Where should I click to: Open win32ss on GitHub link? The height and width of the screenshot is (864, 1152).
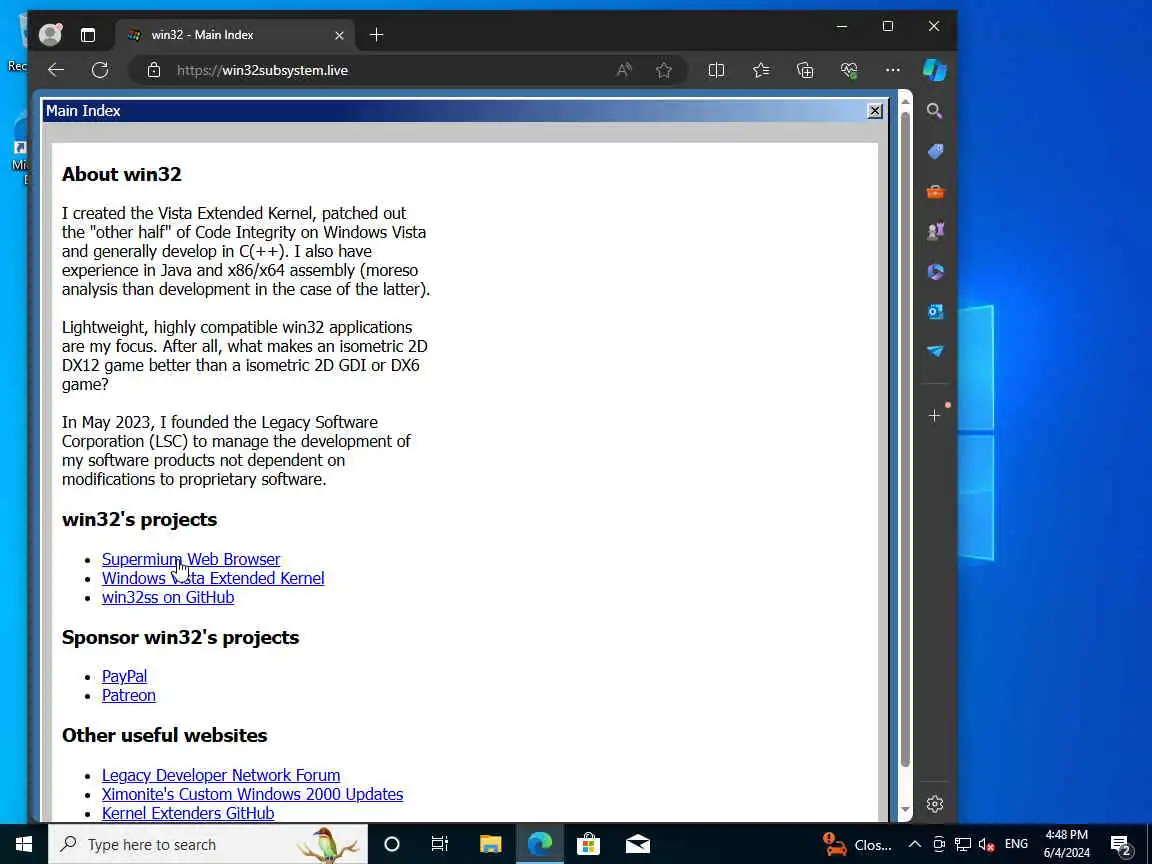click(168, 597)
